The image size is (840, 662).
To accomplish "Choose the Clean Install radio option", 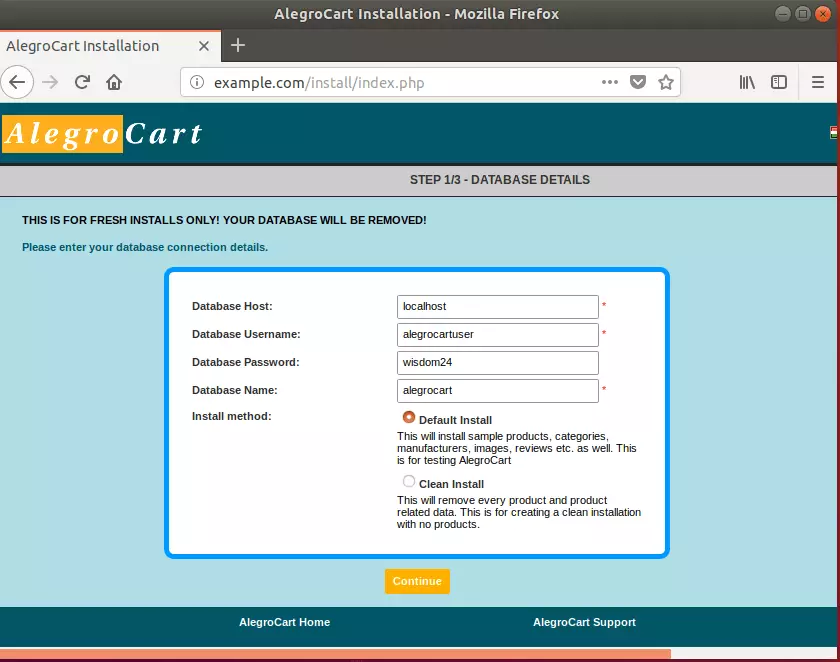I will coord(409,481).
